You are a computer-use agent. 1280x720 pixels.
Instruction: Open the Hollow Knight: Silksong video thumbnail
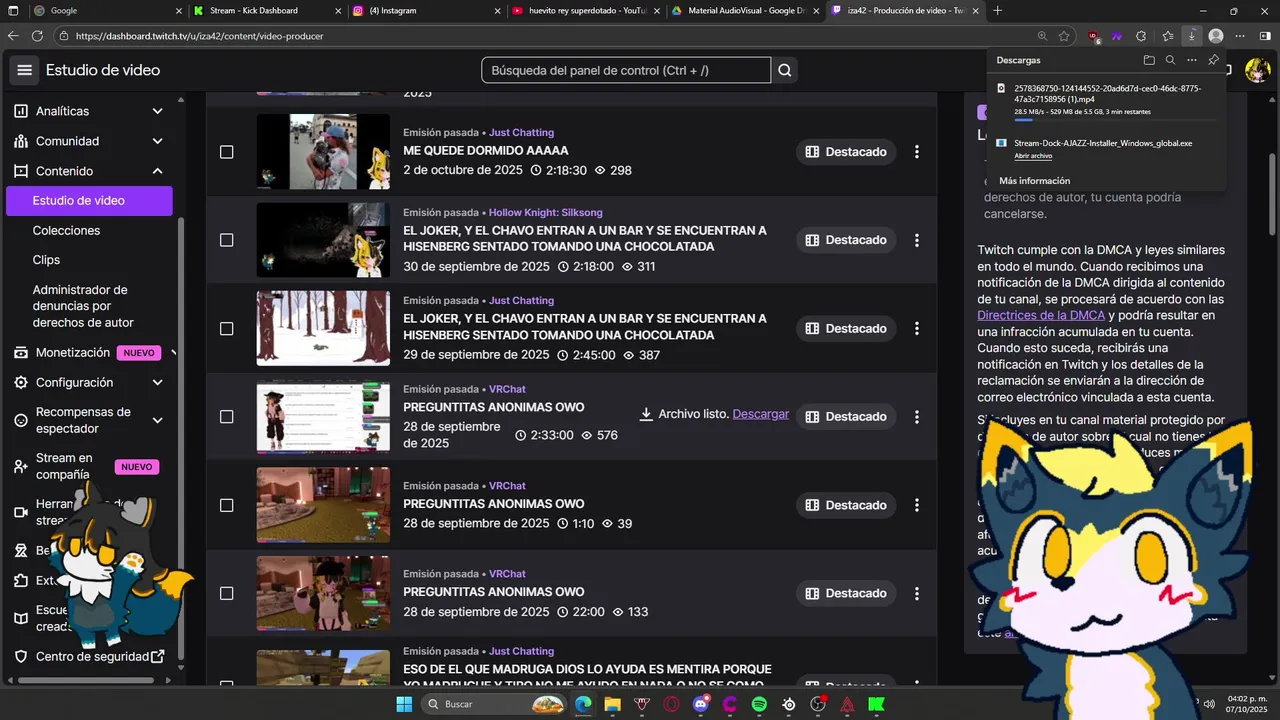323,240
